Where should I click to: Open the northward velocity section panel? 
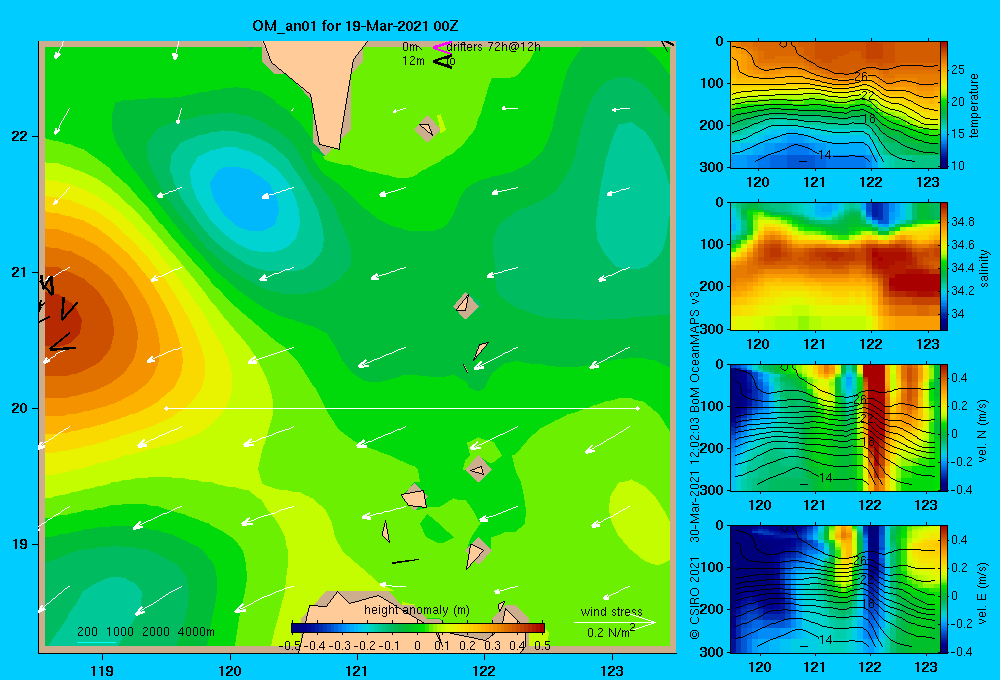pos(835,427)
